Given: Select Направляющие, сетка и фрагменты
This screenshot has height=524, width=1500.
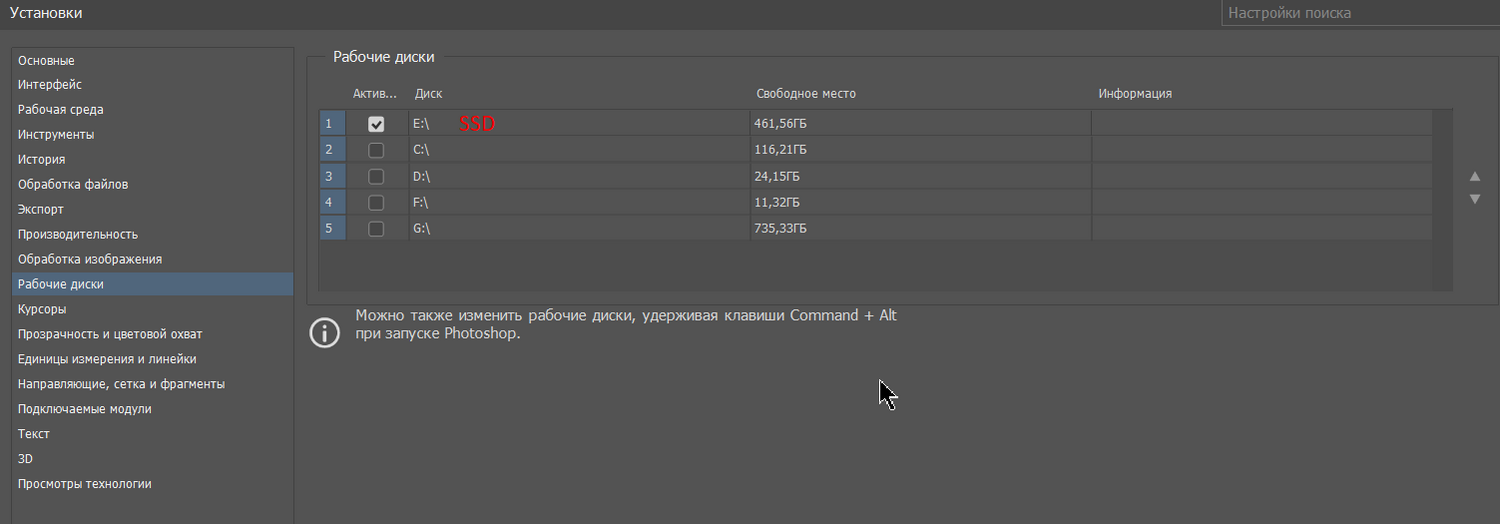Looking at the screenshot, I should click(x=153, y=385).
